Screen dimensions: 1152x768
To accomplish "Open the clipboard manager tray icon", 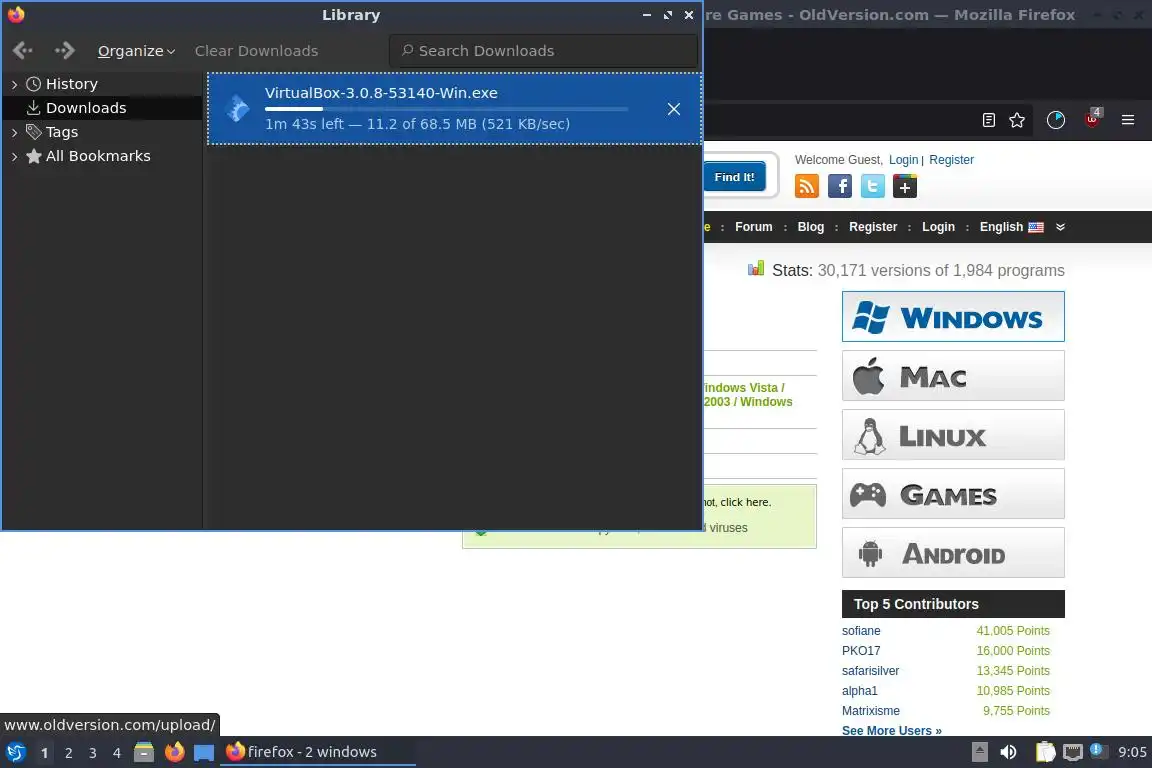I will 1045,752.
